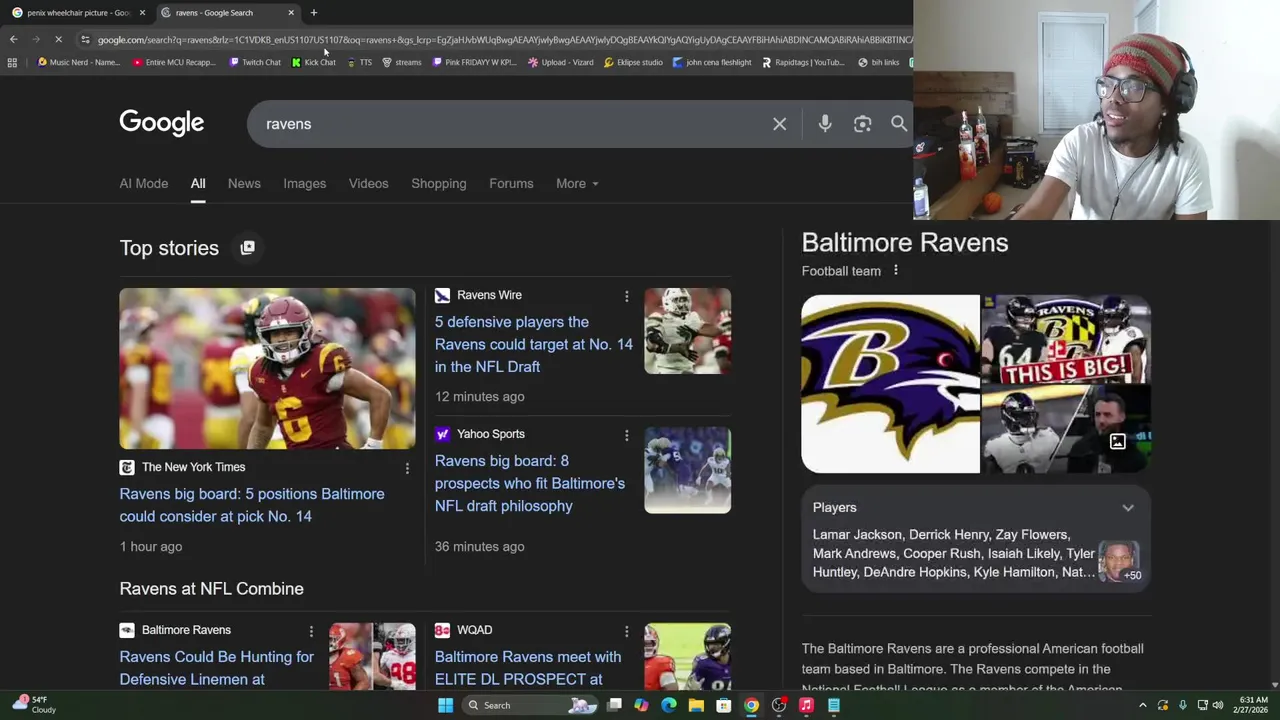Click the Google logo
The image size is (1280, 720).
(x=161, y=123)
